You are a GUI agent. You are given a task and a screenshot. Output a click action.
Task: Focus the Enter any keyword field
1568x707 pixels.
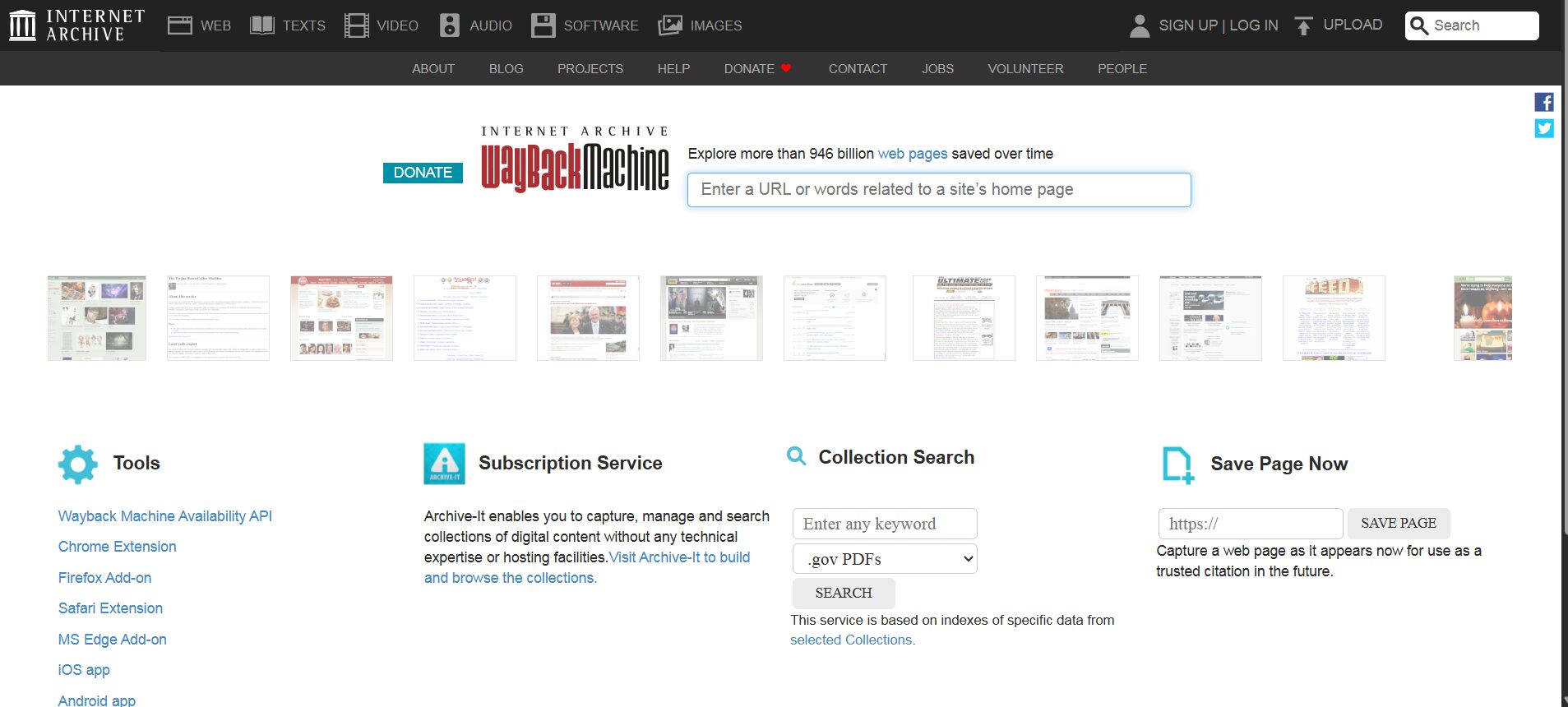pyautogui.click(x=885, y=524)
